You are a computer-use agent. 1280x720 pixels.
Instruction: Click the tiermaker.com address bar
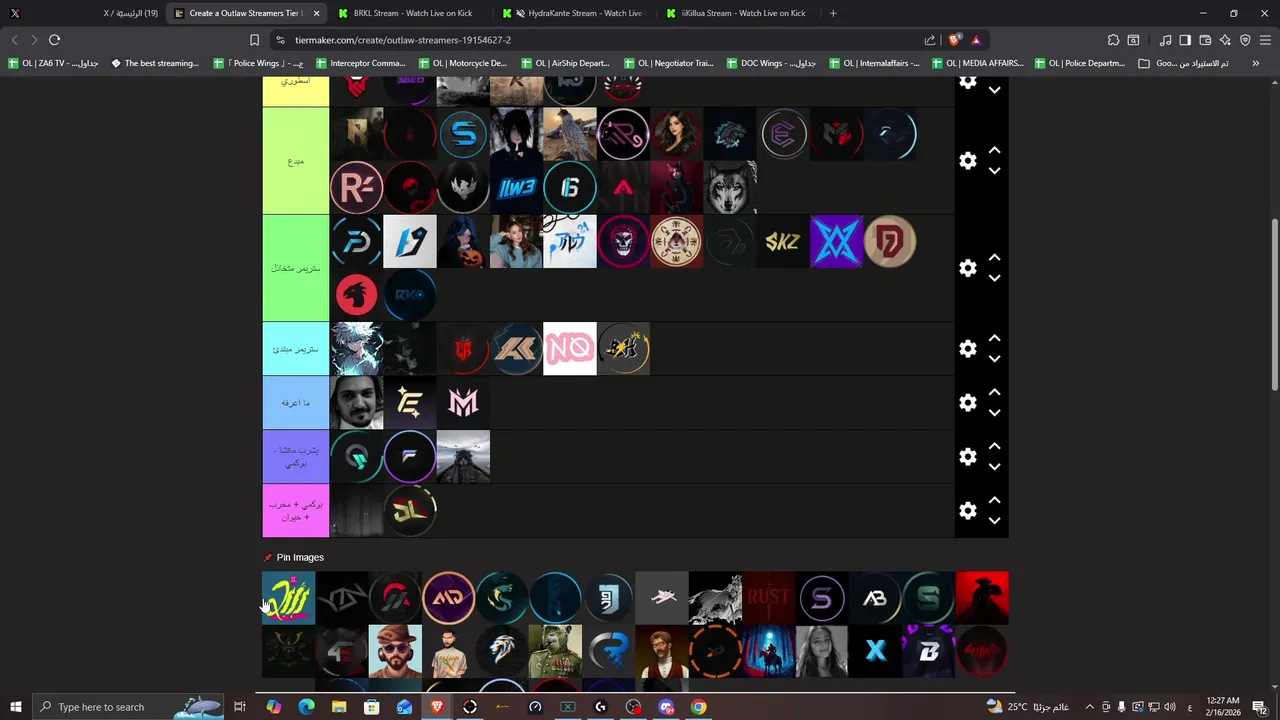point(600,40)
